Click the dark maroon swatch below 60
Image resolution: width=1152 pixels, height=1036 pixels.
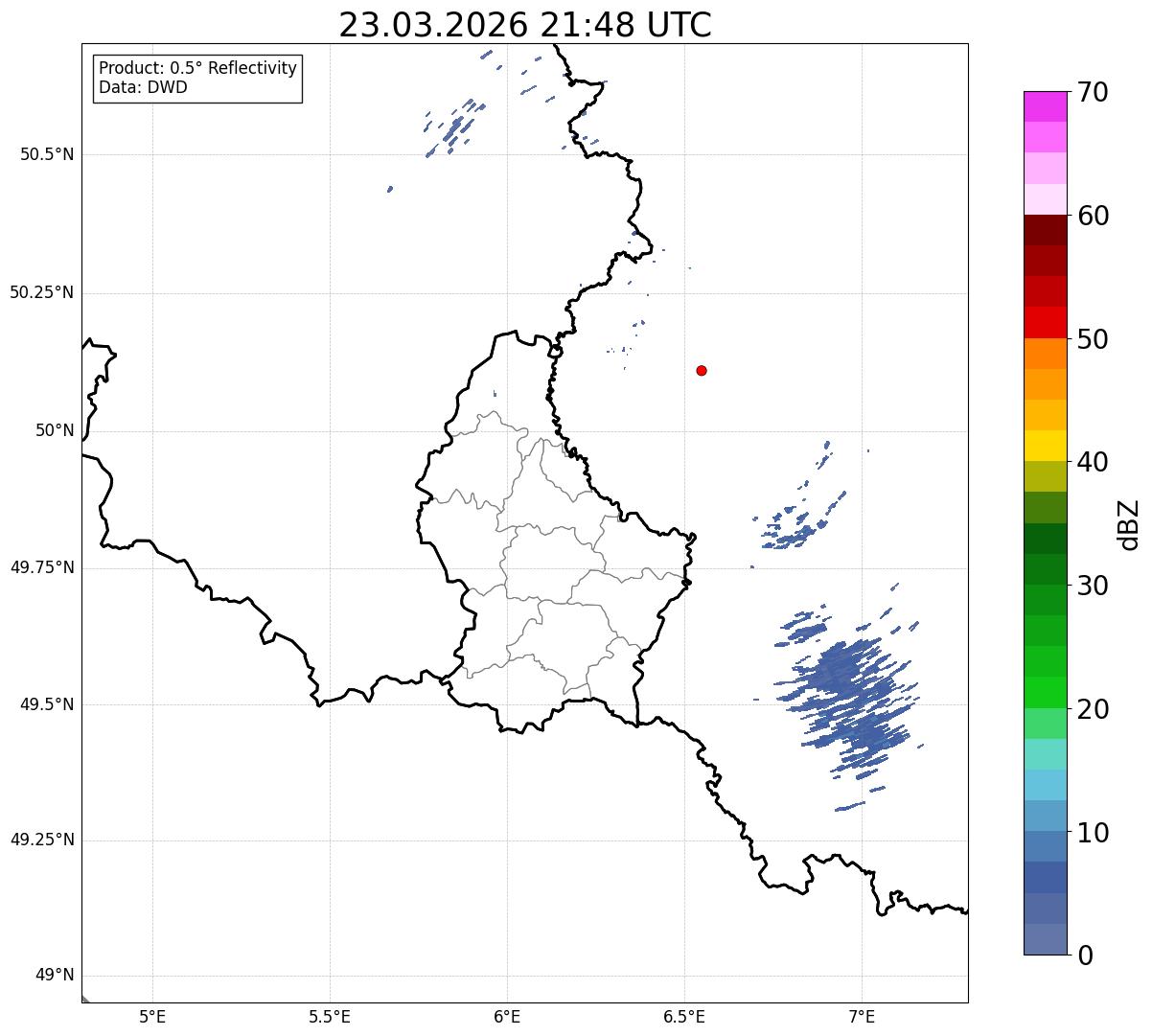pyautogui.click(x=1045, y=230)
